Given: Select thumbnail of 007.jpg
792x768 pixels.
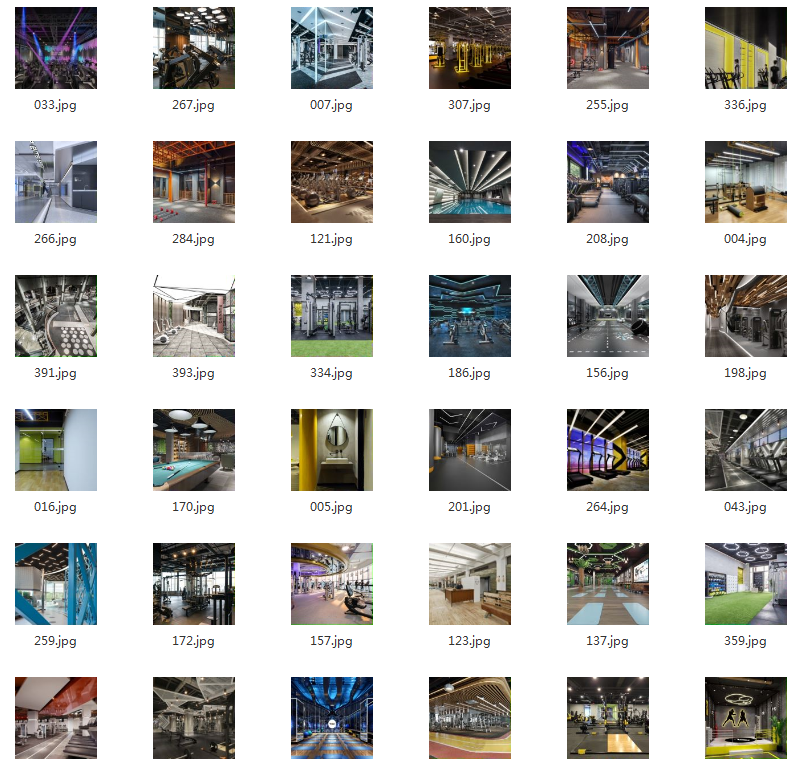Looking at the screenshot, I should (x=331, y=48).
